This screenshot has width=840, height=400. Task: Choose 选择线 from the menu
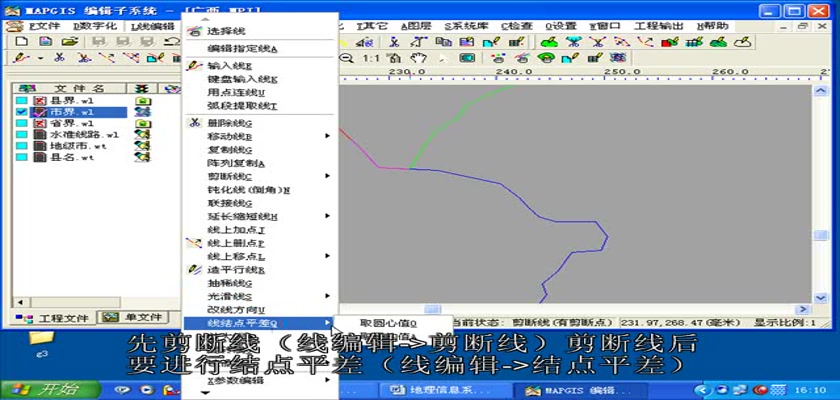[259, 32]
